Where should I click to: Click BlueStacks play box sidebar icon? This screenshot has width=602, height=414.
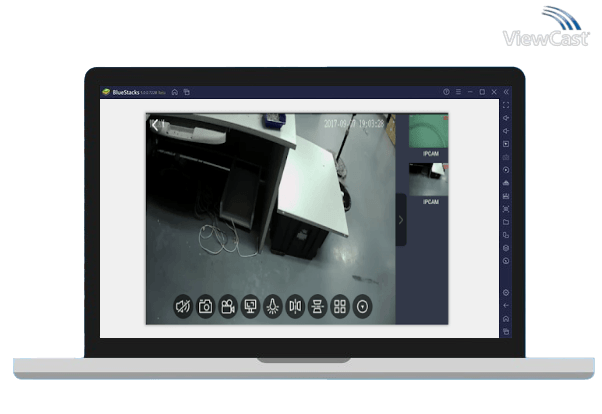tap(506, 144)
